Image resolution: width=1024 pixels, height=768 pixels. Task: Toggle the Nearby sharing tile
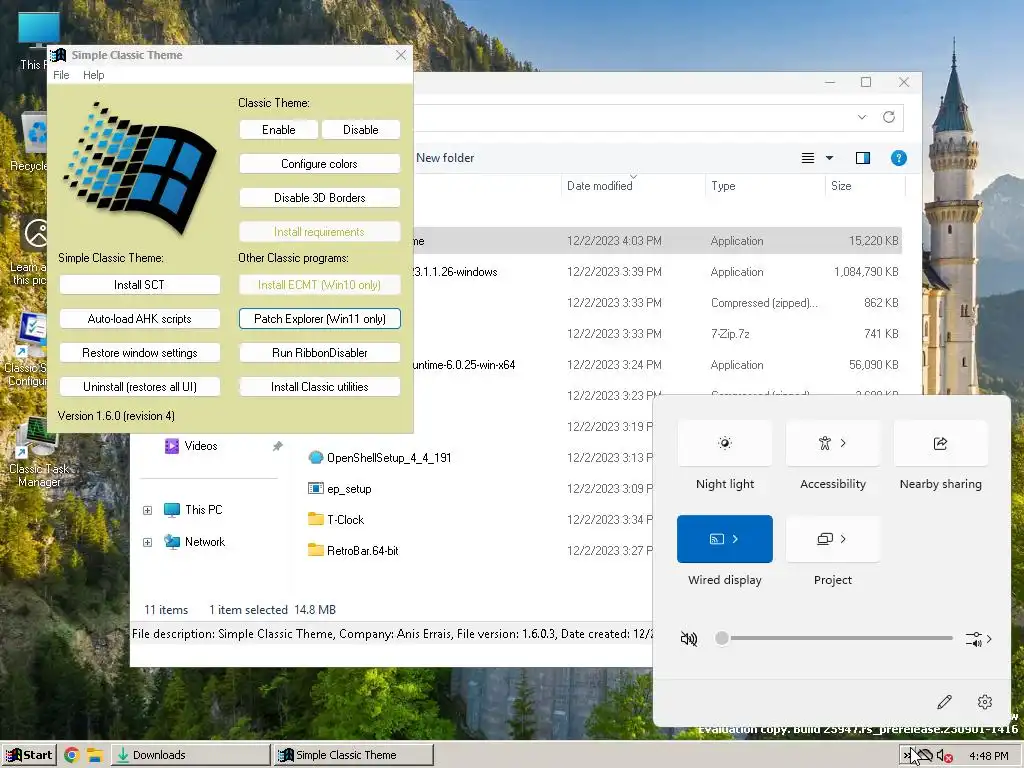pos(940,443)
